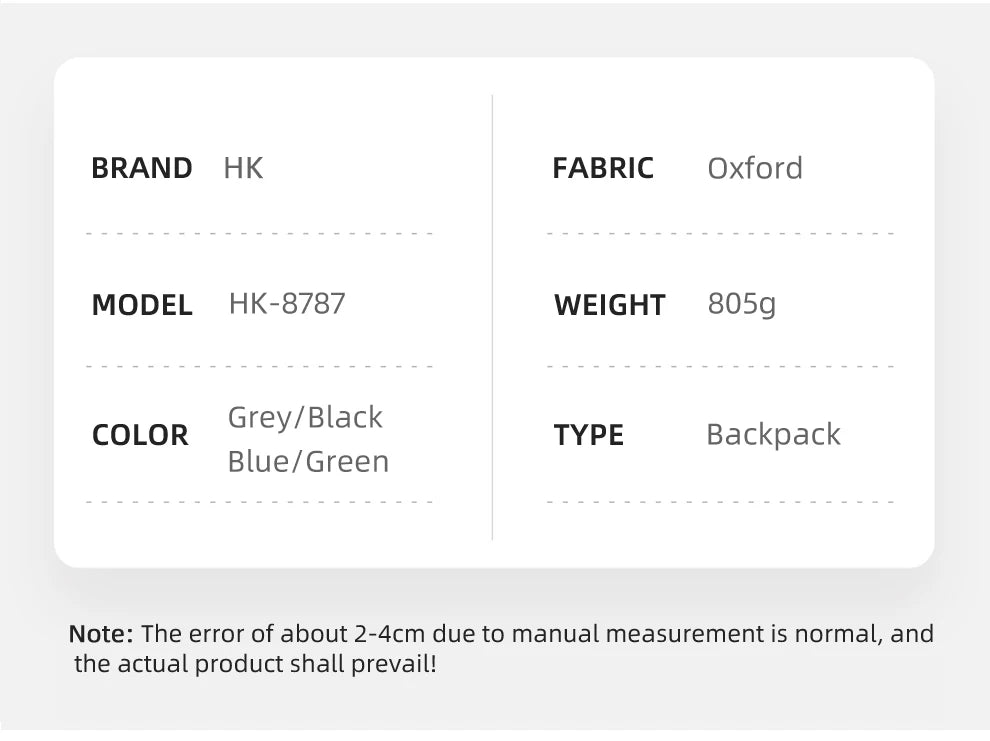Viewport: 990px width, 741px height.
Task: Click the 'actual product shall prevail!' line
Action: (255, 664)
